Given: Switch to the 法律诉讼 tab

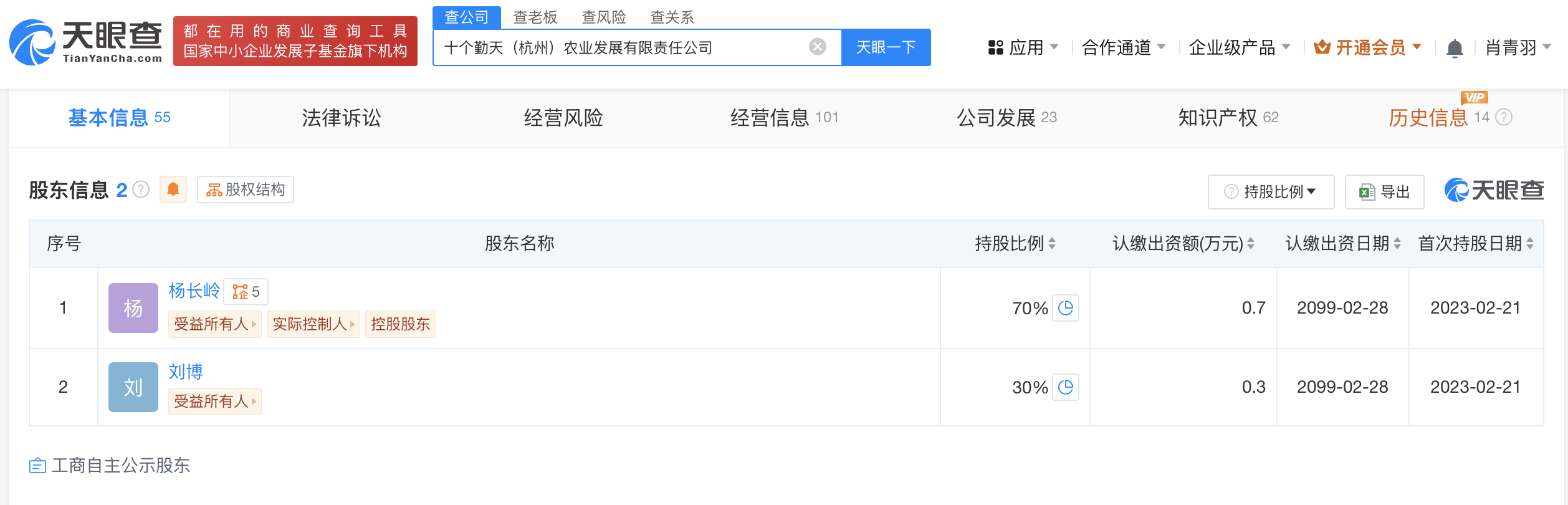Looking at the screenshot, I should point(341,118).
